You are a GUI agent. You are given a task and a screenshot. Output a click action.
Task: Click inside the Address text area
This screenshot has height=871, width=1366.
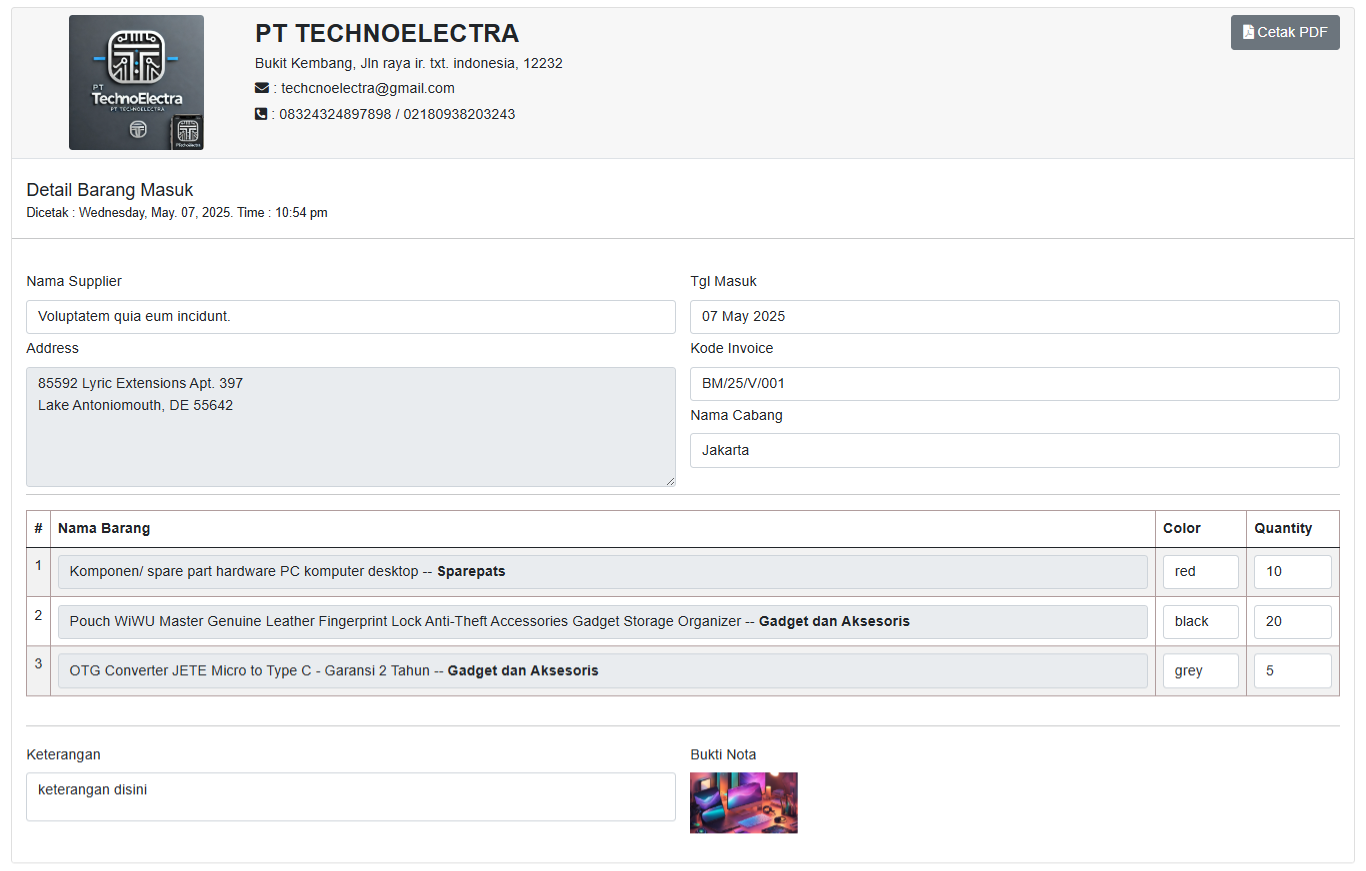tap(350, 427)
